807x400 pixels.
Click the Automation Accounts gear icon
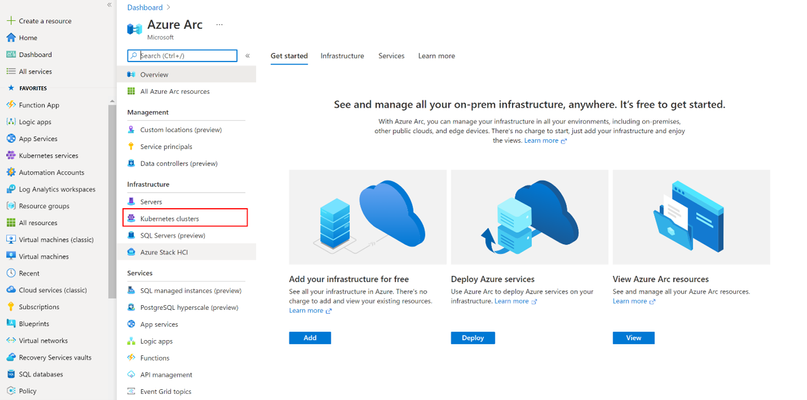tap(10, 172)
